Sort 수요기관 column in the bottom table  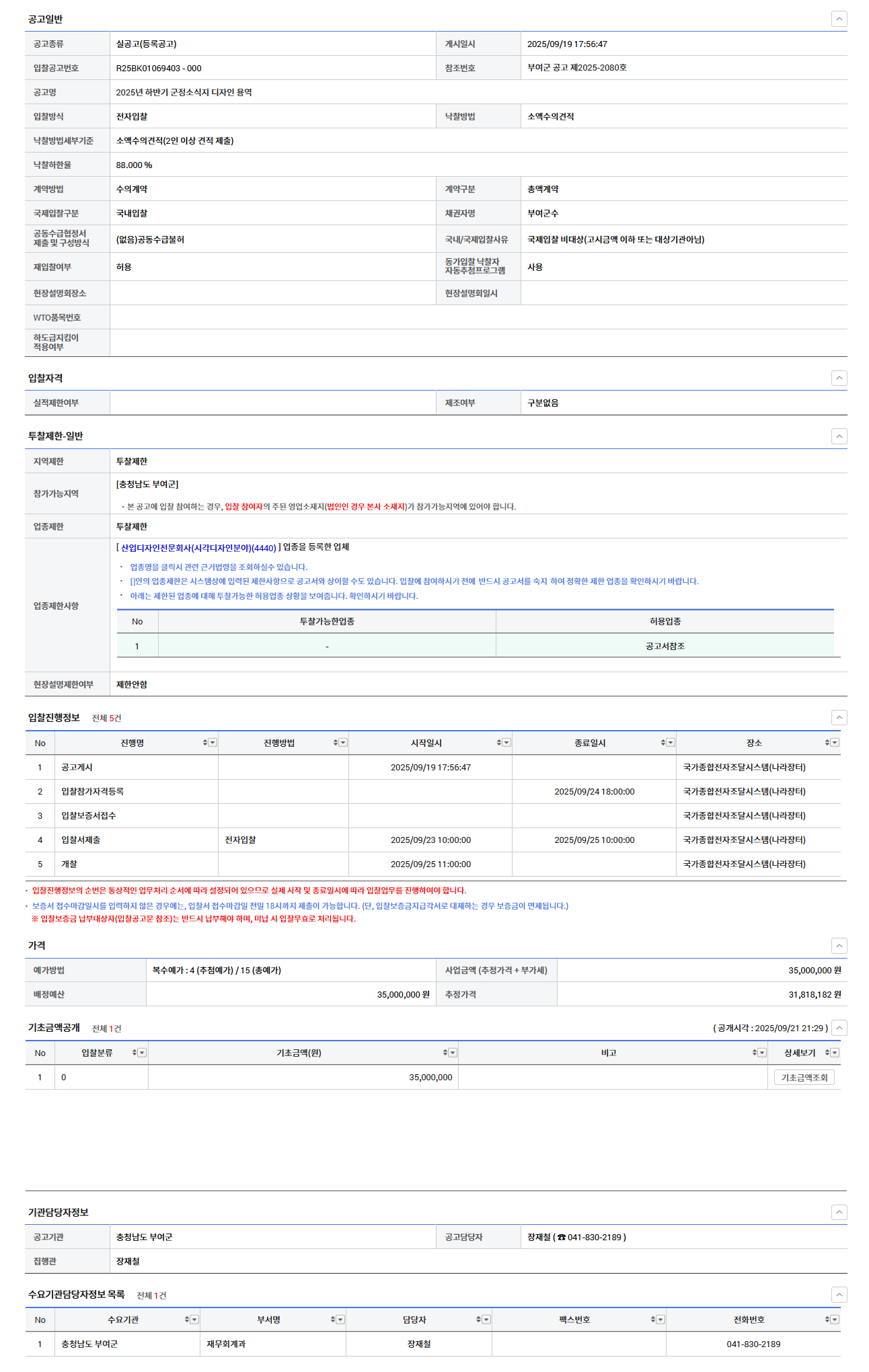186,1320
